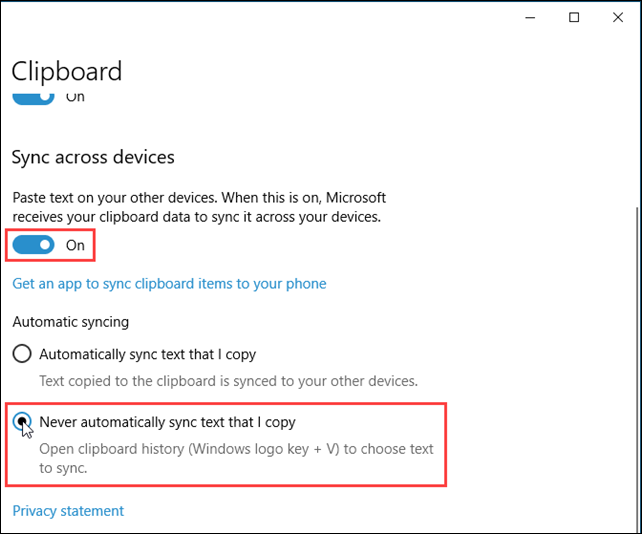The width and height of the screenshot is (642, 534).
Task: Open the Privacy statement link
Action: click(x=68, y=511)
